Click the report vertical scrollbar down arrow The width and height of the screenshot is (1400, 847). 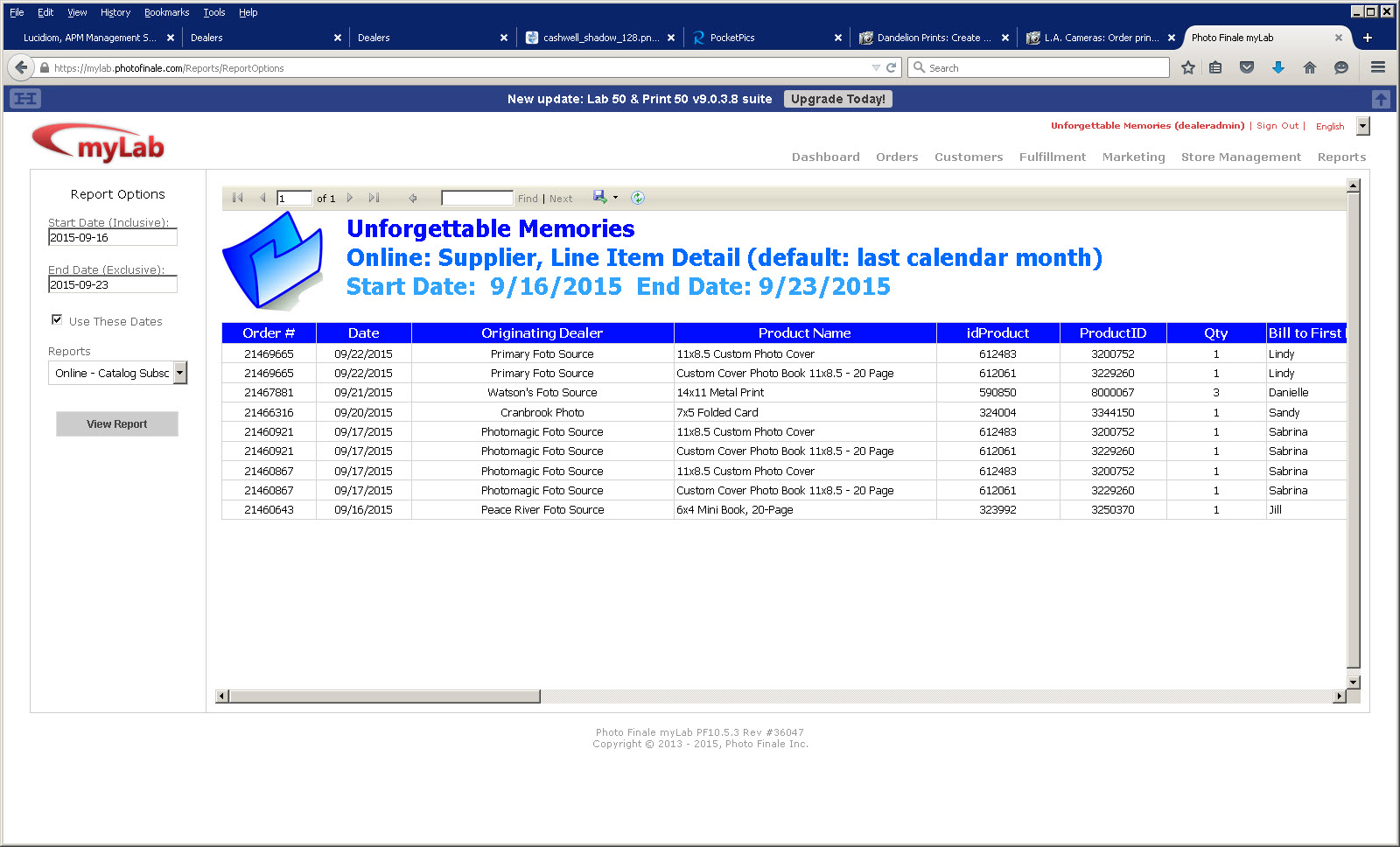click(x=1354, y=682)
